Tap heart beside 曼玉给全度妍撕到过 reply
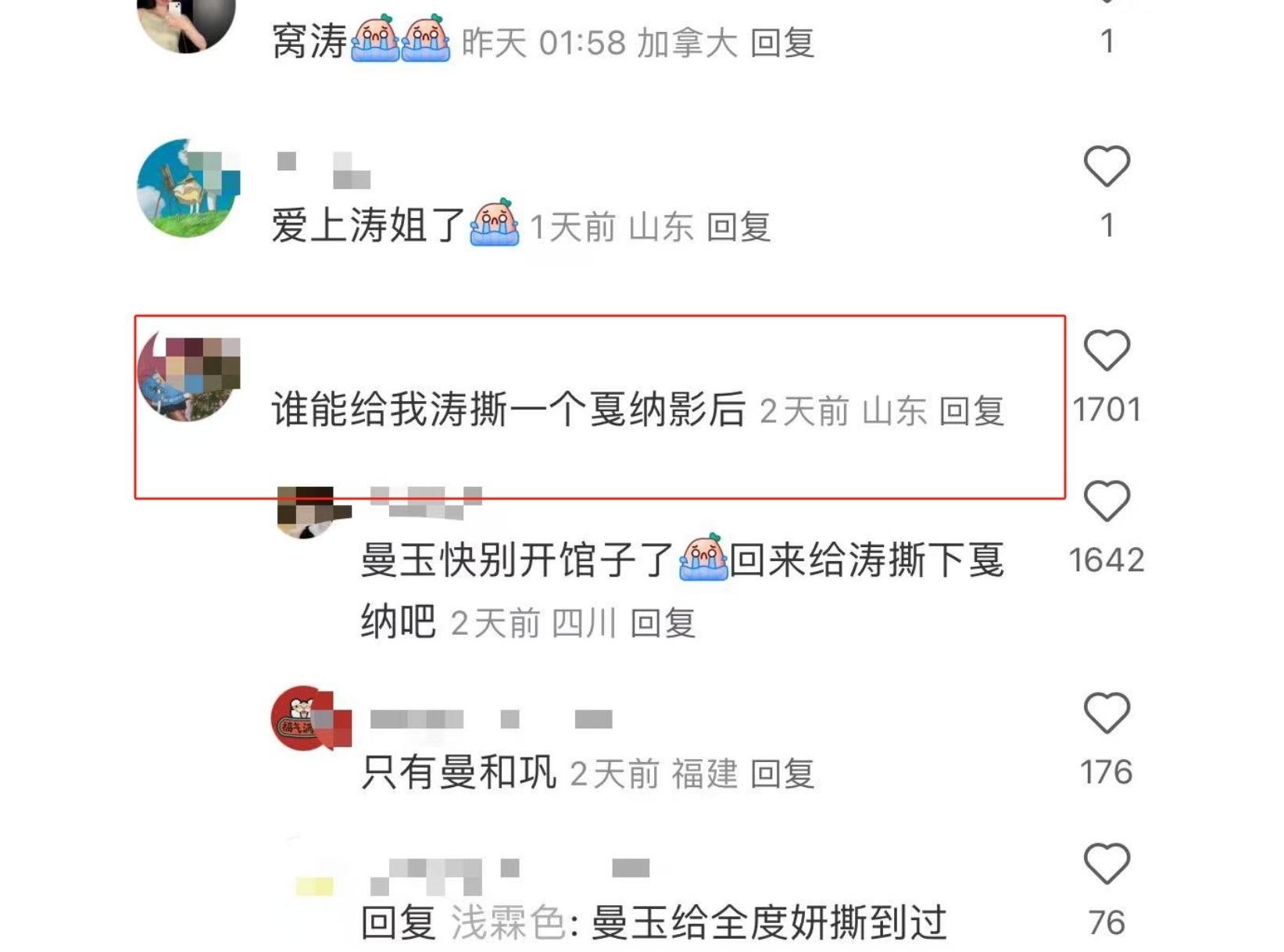 point(1107,864)
